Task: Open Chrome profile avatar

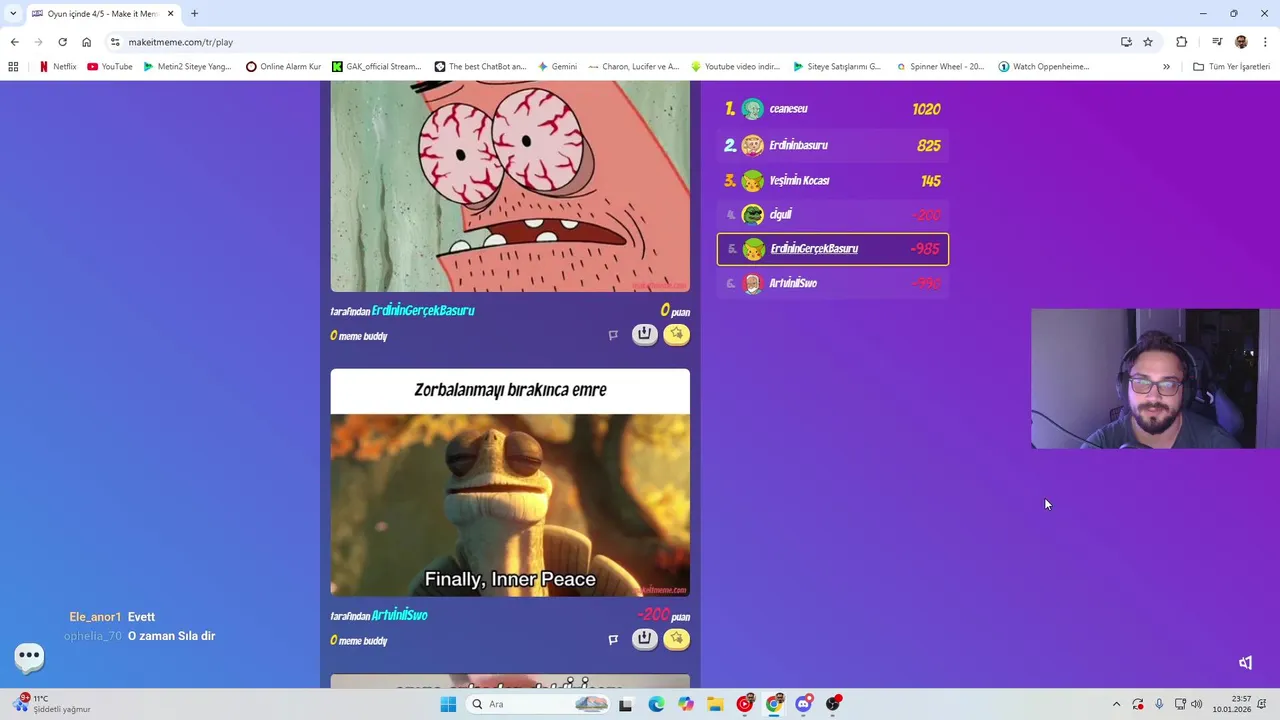Action: coord(1241,42)
